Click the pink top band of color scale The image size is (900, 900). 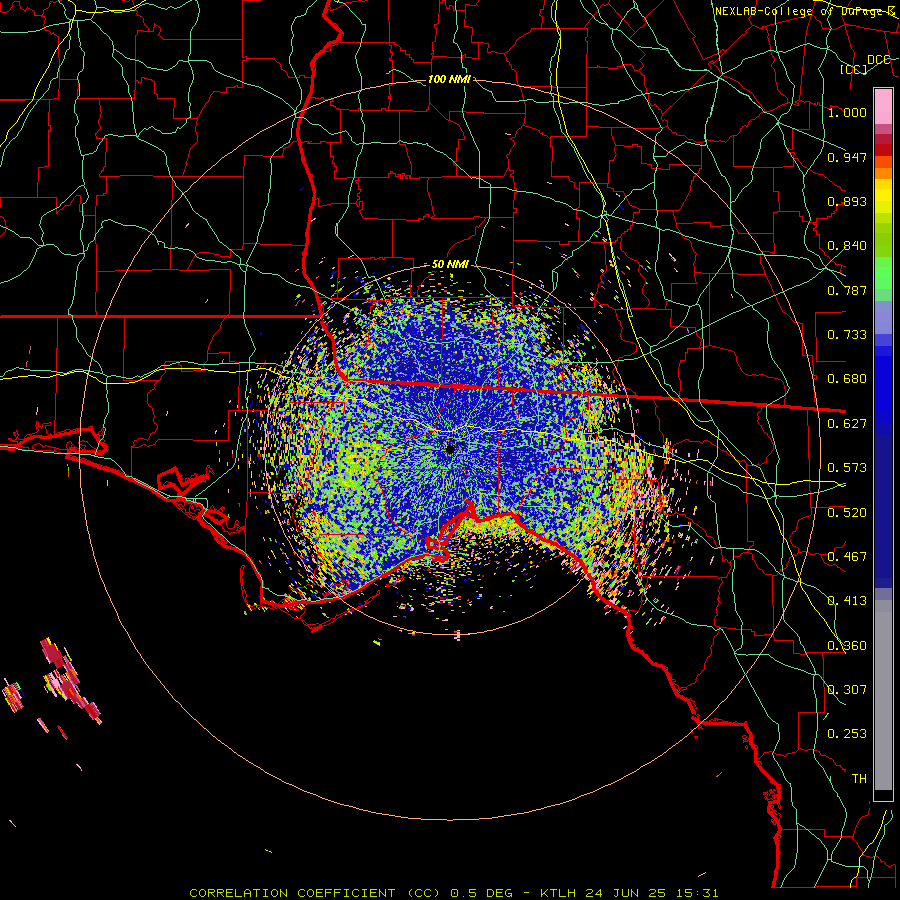point(883,106)
